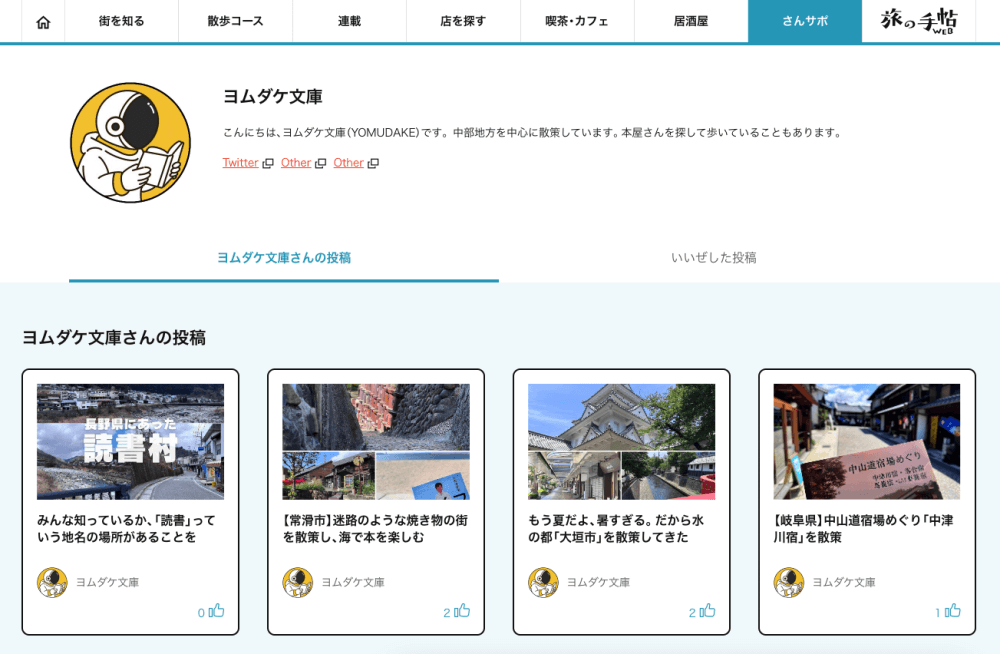
Task: Click the first Other external link
Action: click(296, 163)
